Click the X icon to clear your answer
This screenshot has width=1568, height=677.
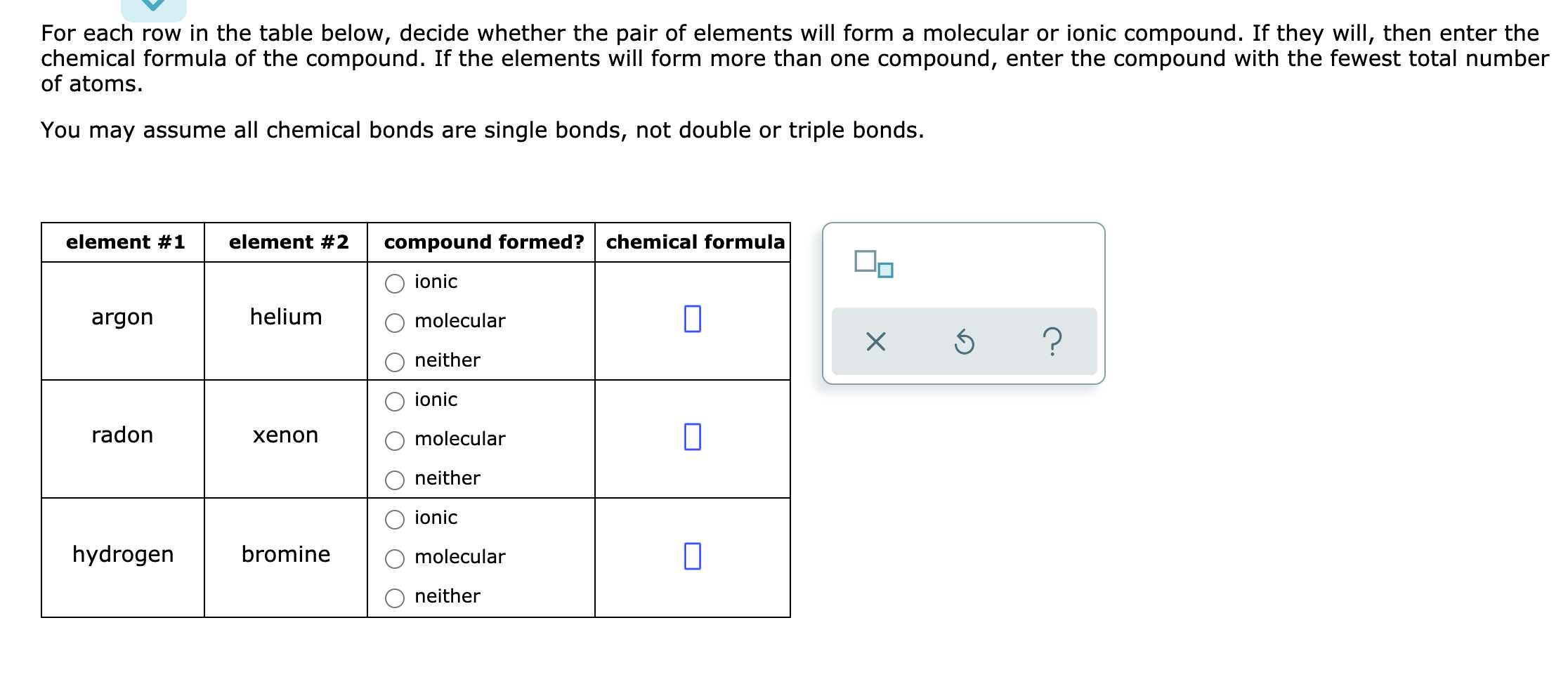[x=876, y=342]
